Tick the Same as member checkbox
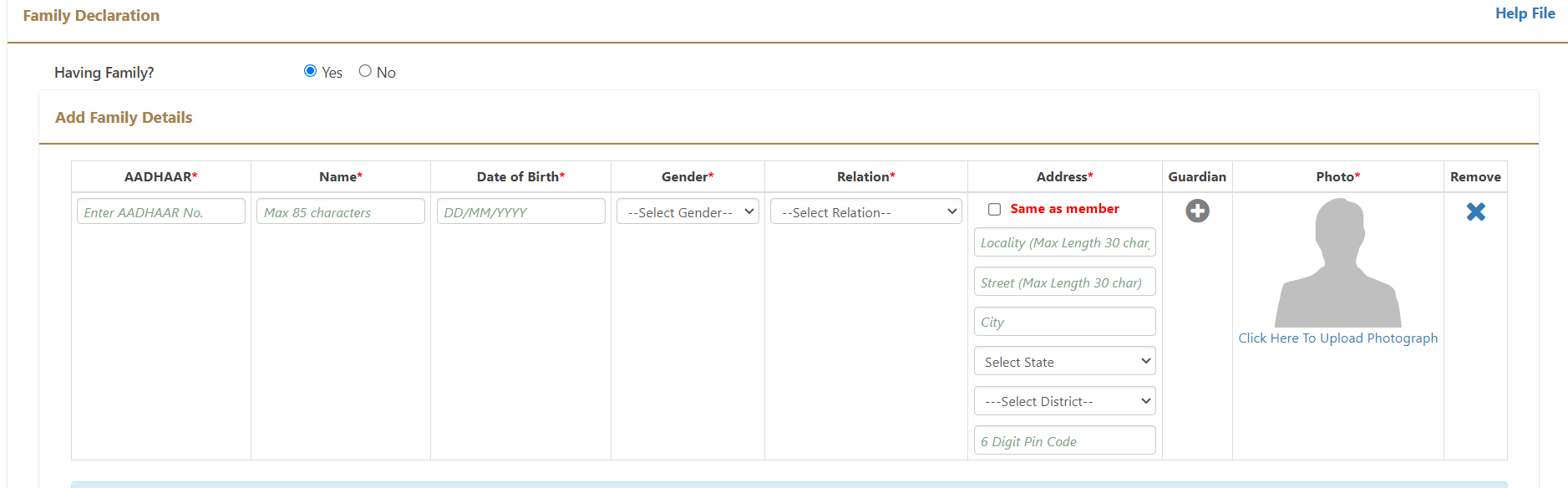 point(994,210)
